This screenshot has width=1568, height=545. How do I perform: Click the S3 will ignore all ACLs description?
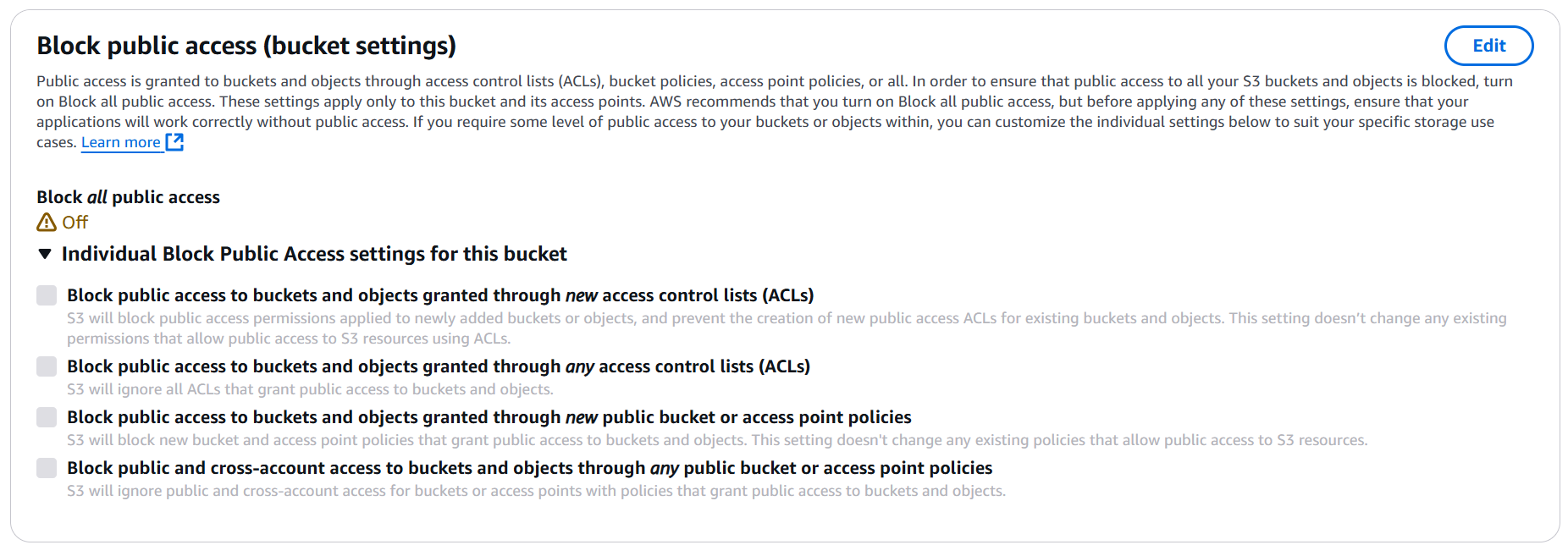click(x=310, y=389)
